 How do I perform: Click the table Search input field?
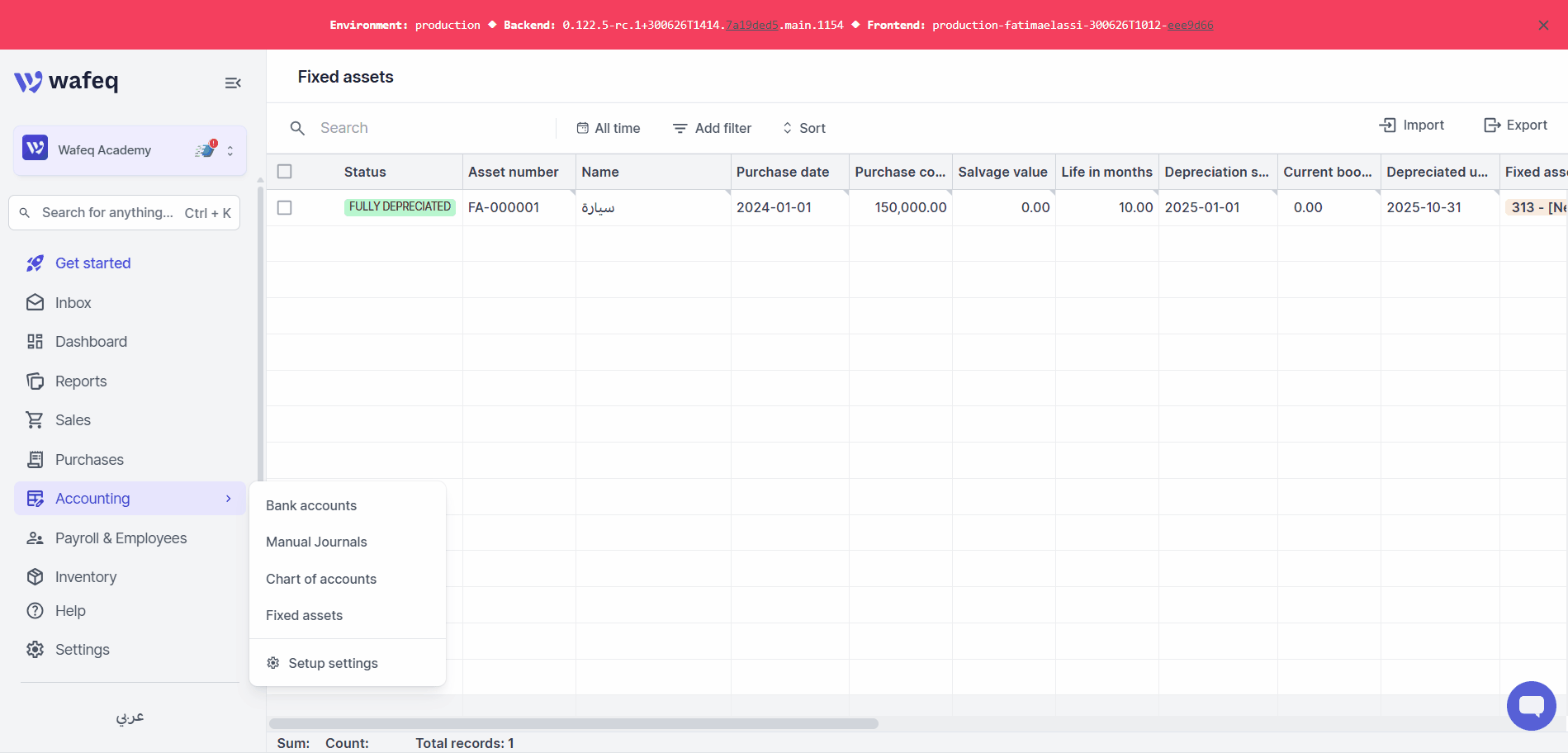tap(433, 128)
